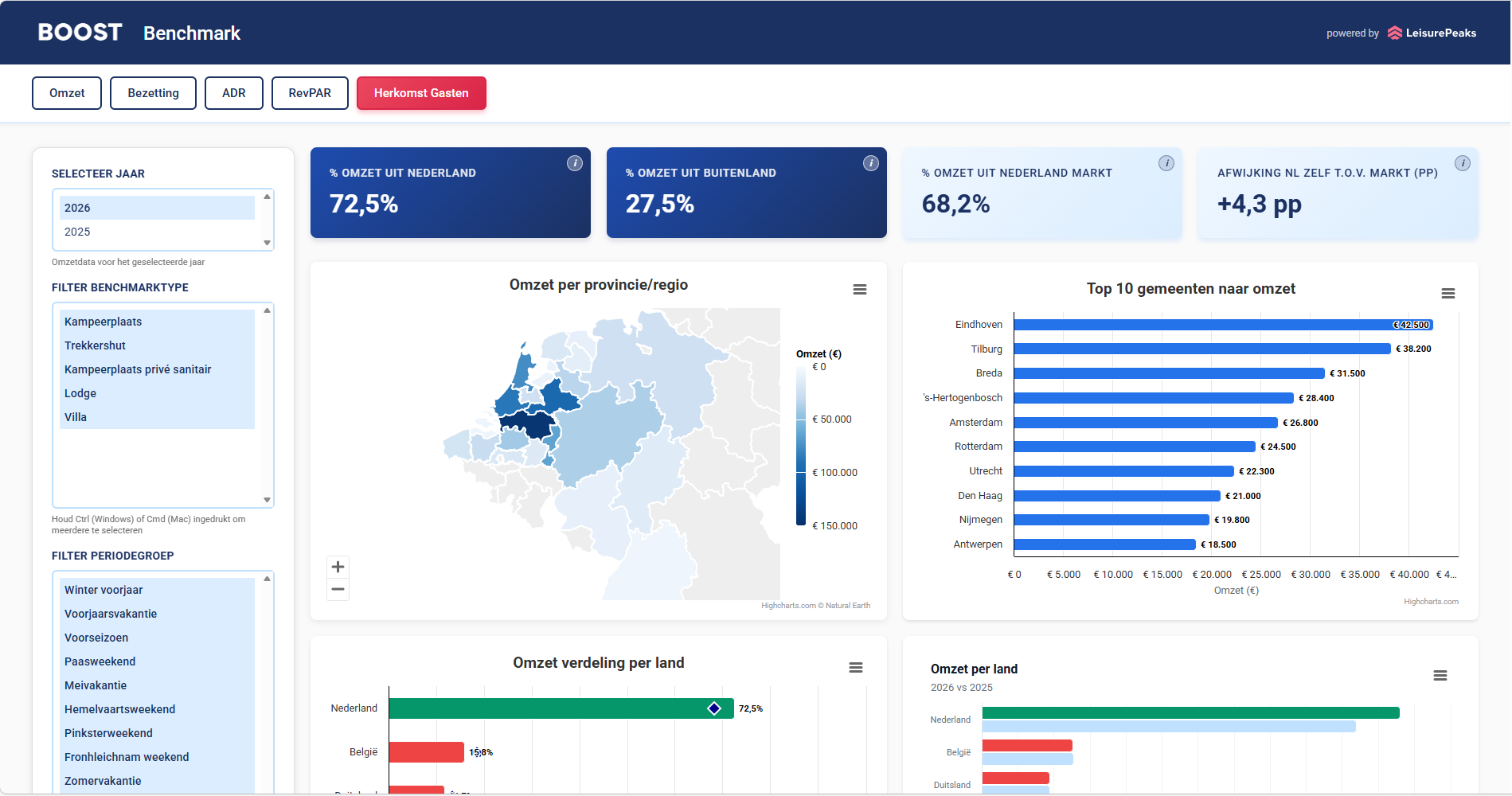
Task: Switch to the RevPAR tab
Action: pos(309,93)
